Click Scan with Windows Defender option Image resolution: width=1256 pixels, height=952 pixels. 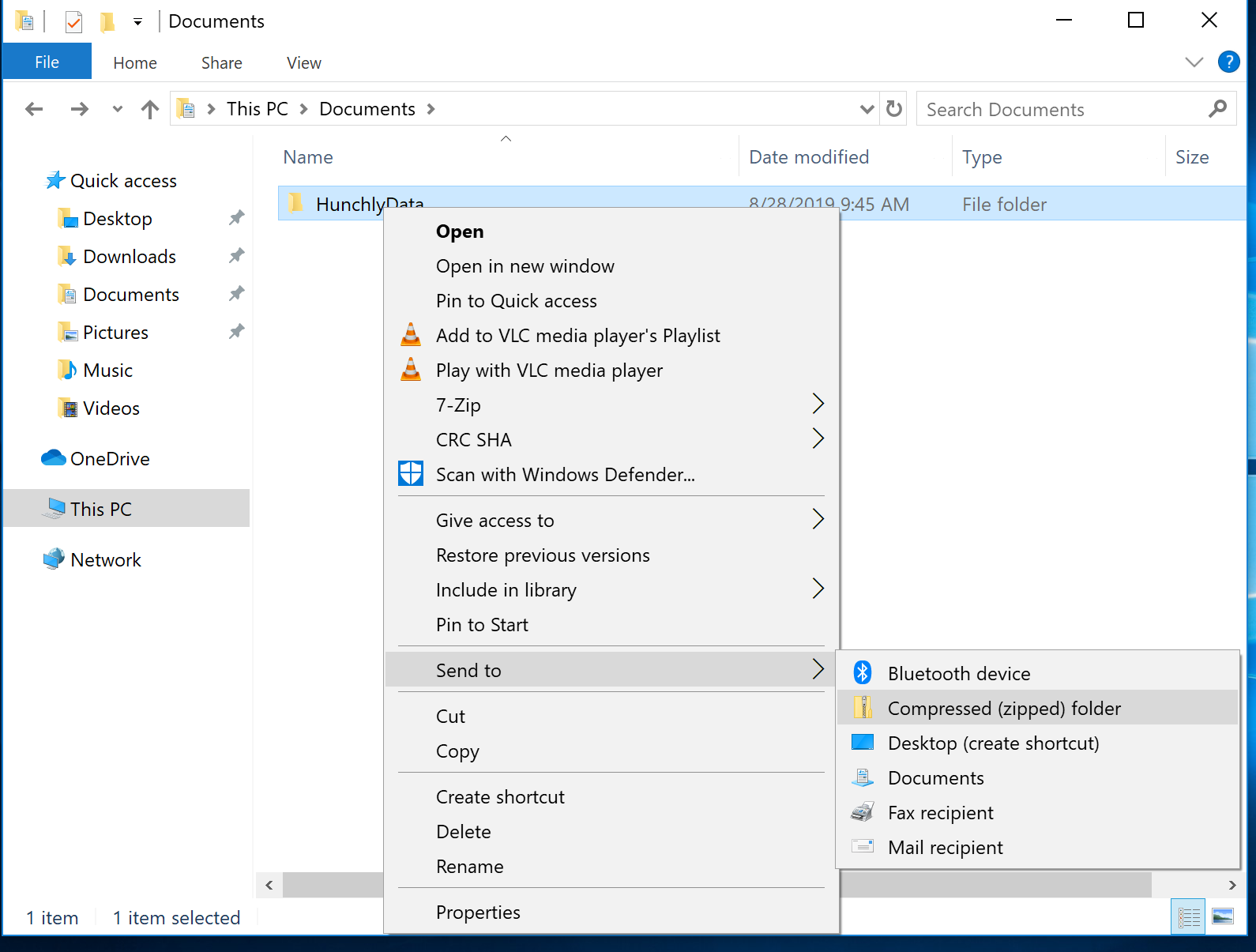pyautogui.click(x=565, y=475)
